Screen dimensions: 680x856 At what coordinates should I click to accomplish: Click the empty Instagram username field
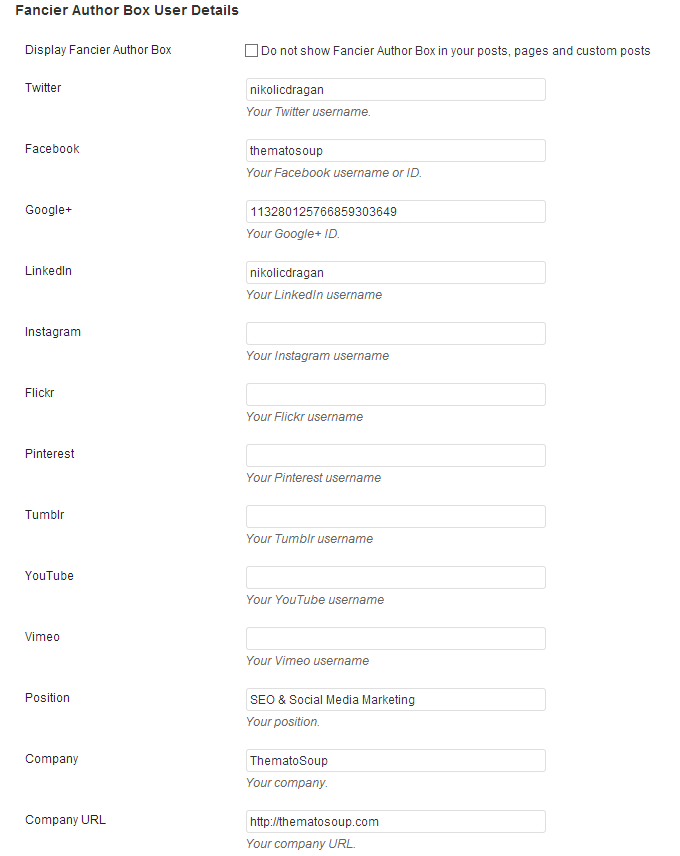click(x=395, y=334)
